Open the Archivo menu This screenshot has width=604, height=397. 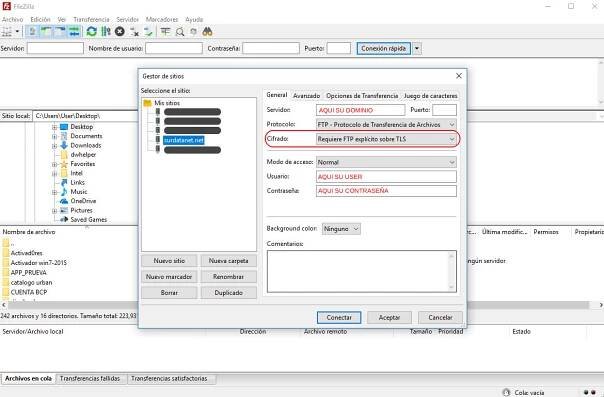[x=12, y=19]
